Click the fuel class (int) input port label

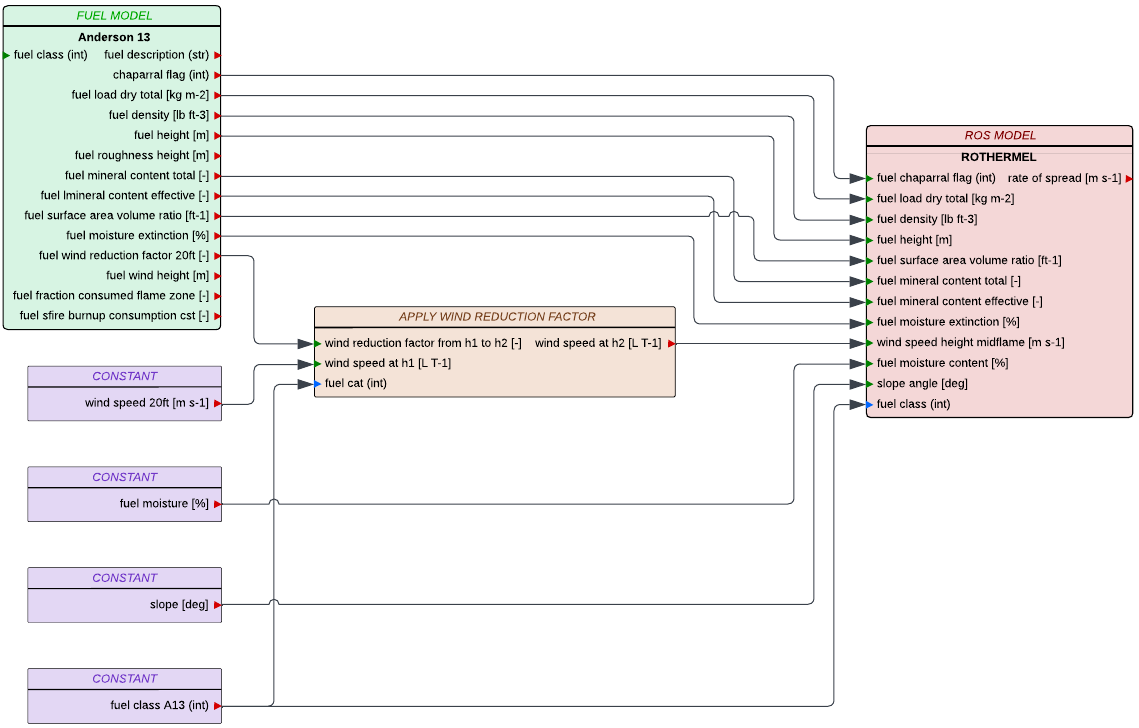pyautogui.click(x=50, y=55)
